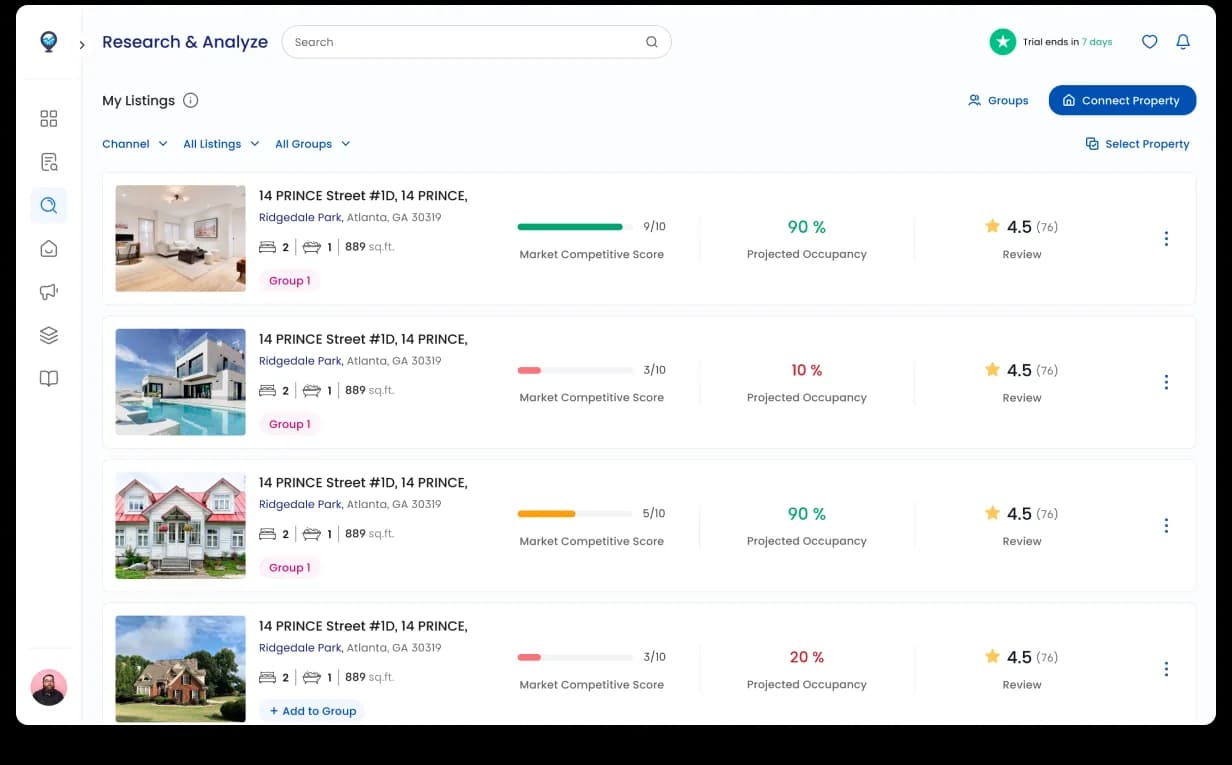Select the Research & Analyze magnifier sidebar icon
Screen dimensions: 1232x765
click(49, 205)
